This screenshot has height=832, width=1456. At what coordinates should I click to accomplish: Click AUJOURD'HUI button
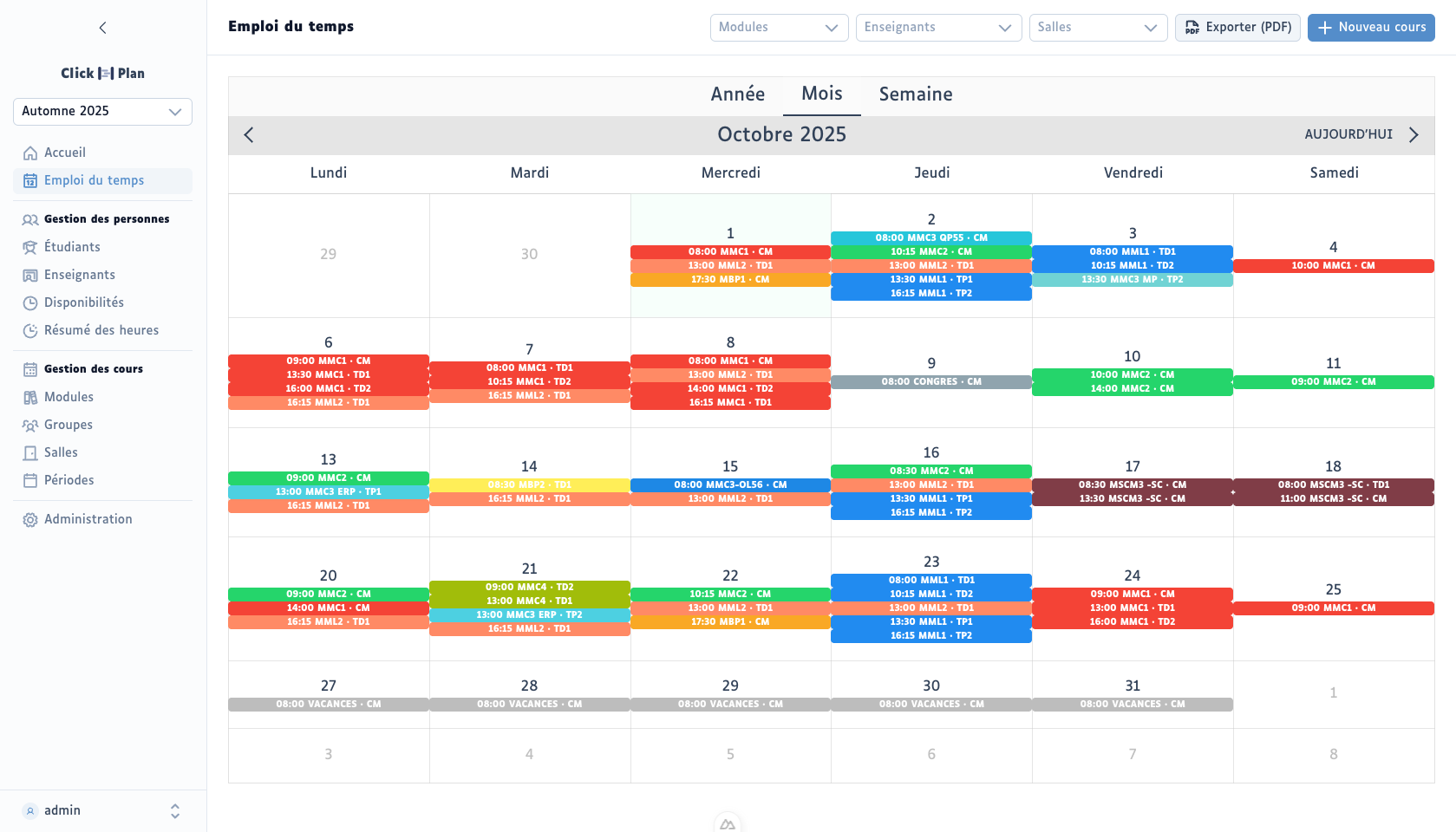[1348, 135]
